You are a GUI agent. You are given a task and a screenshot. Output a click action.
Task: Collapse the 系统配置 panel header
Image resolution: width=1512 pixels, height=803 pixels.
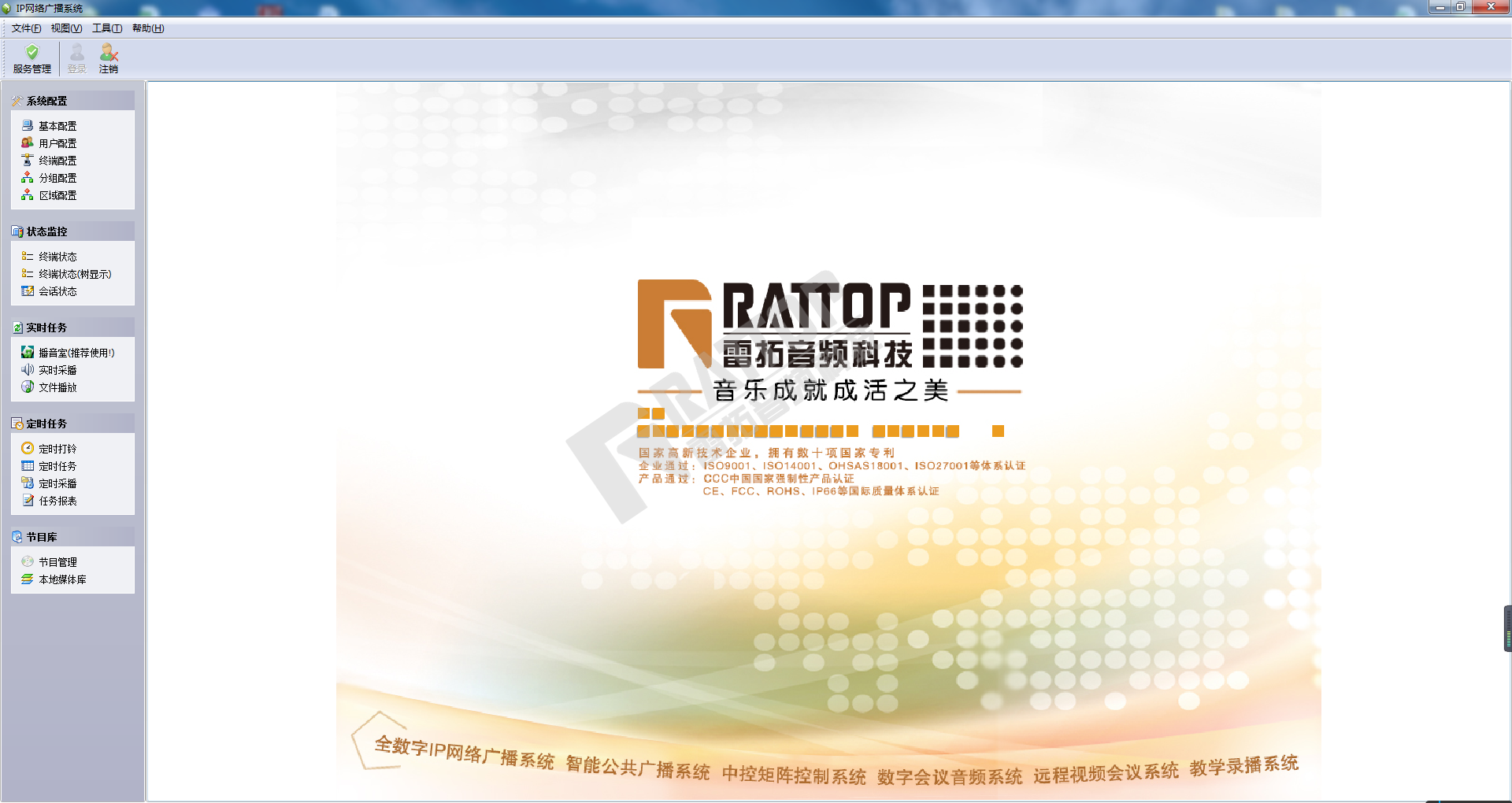point(72,101)
